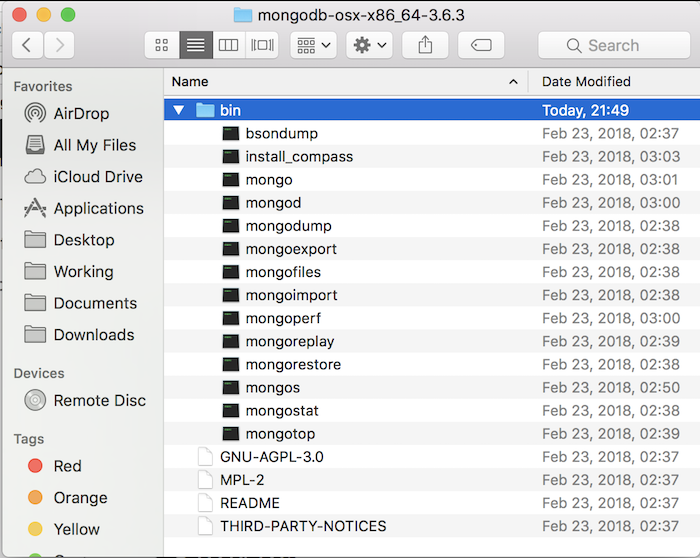Select the bsondump executable icon
The width and height of the screenshot is (700, 558).
(231, 133)
